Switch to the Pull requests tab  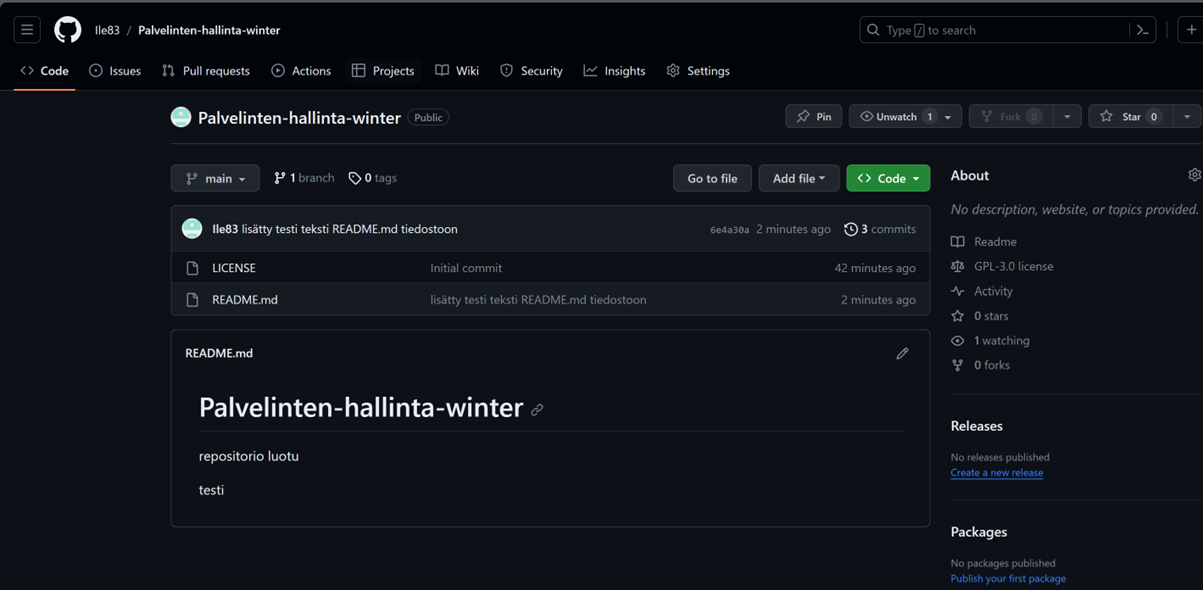click(206, 71)
